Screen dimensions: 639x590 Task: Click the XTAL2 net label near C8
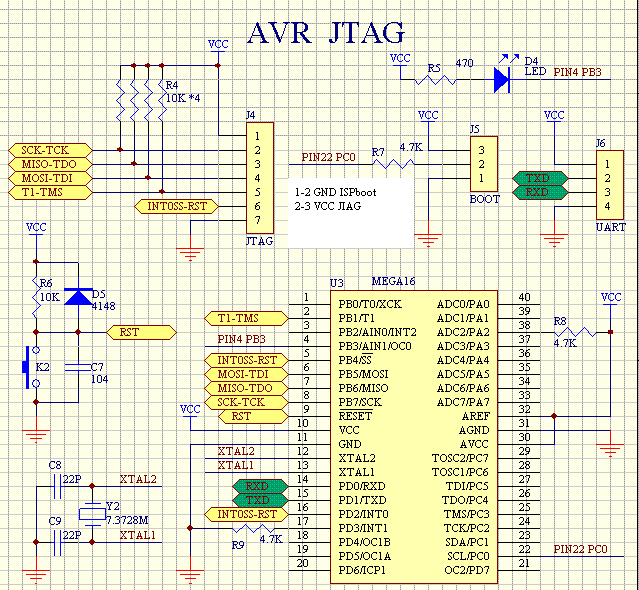click(138, 479)
